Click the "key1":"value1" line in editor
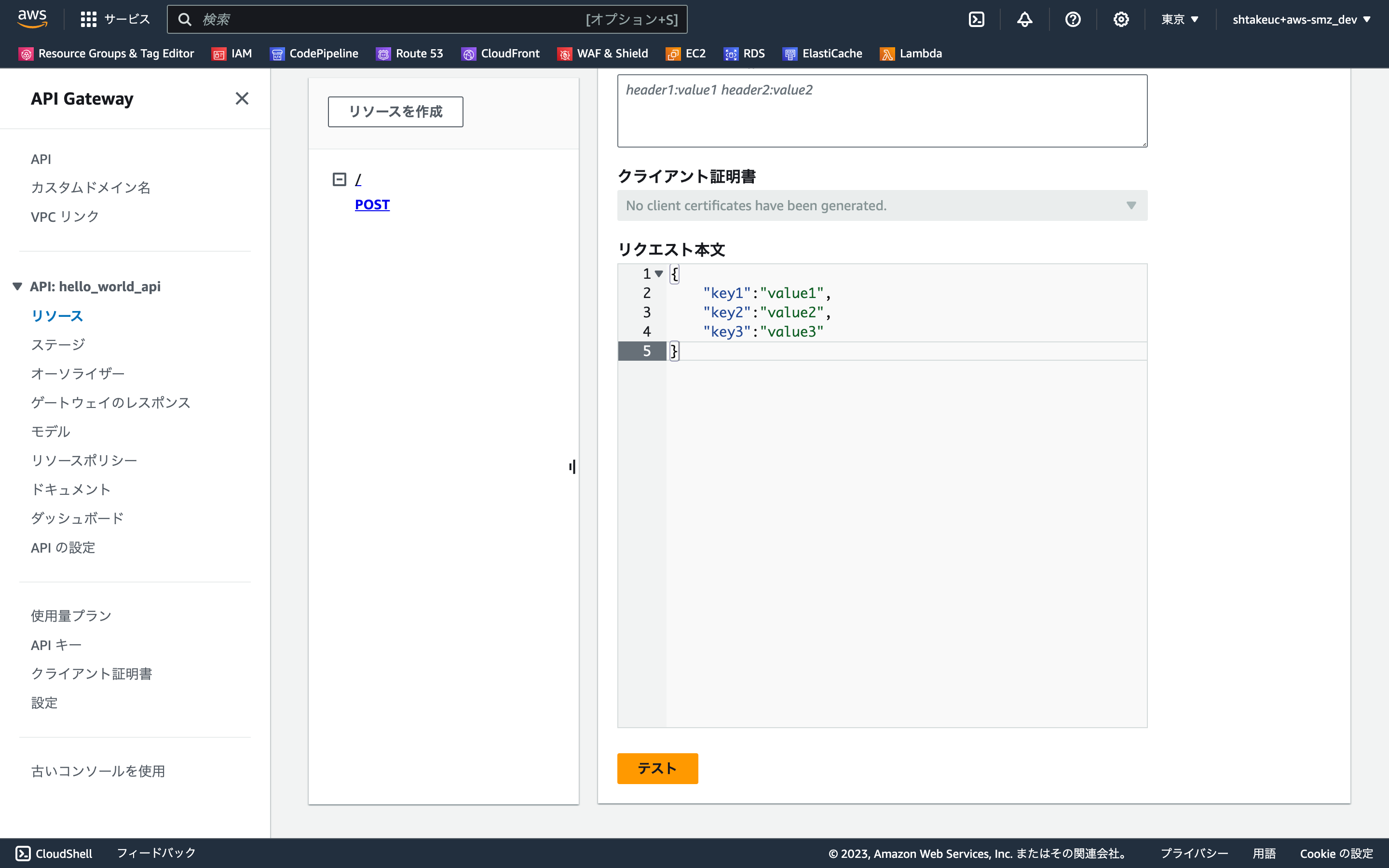1389x868 pixels. pyautogui.click(x=767, y=293)
